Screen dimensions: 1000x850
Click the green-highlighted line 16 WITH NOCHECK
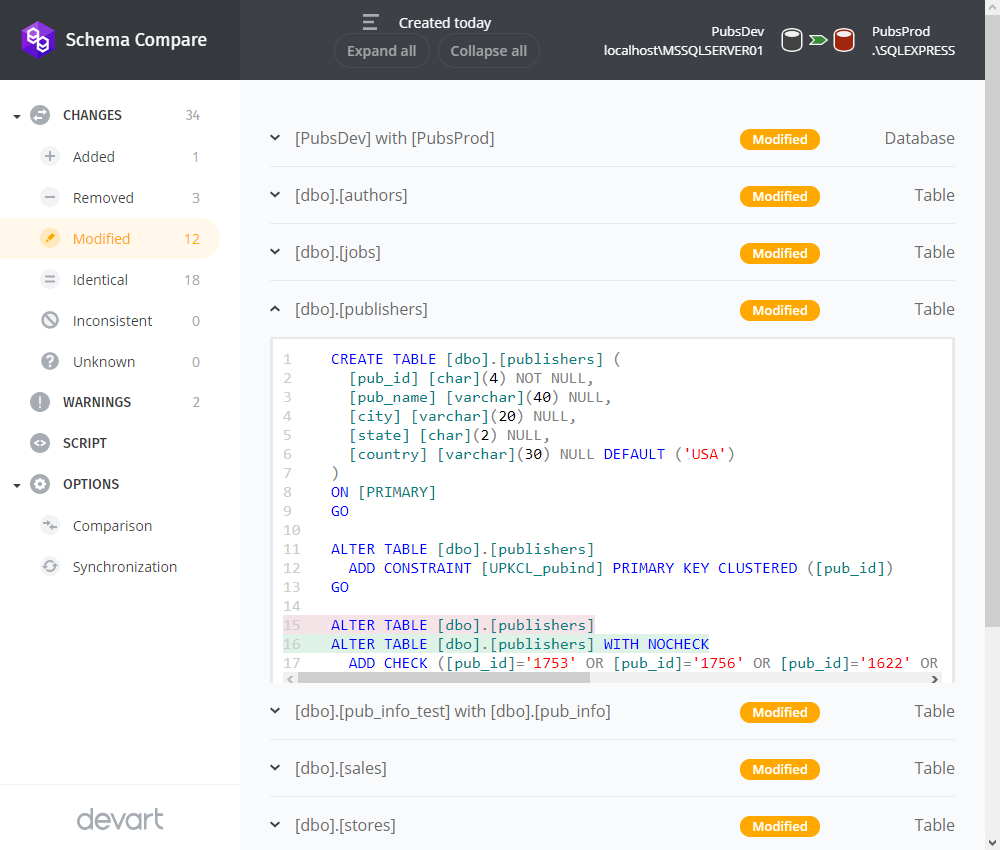point(496,644)
